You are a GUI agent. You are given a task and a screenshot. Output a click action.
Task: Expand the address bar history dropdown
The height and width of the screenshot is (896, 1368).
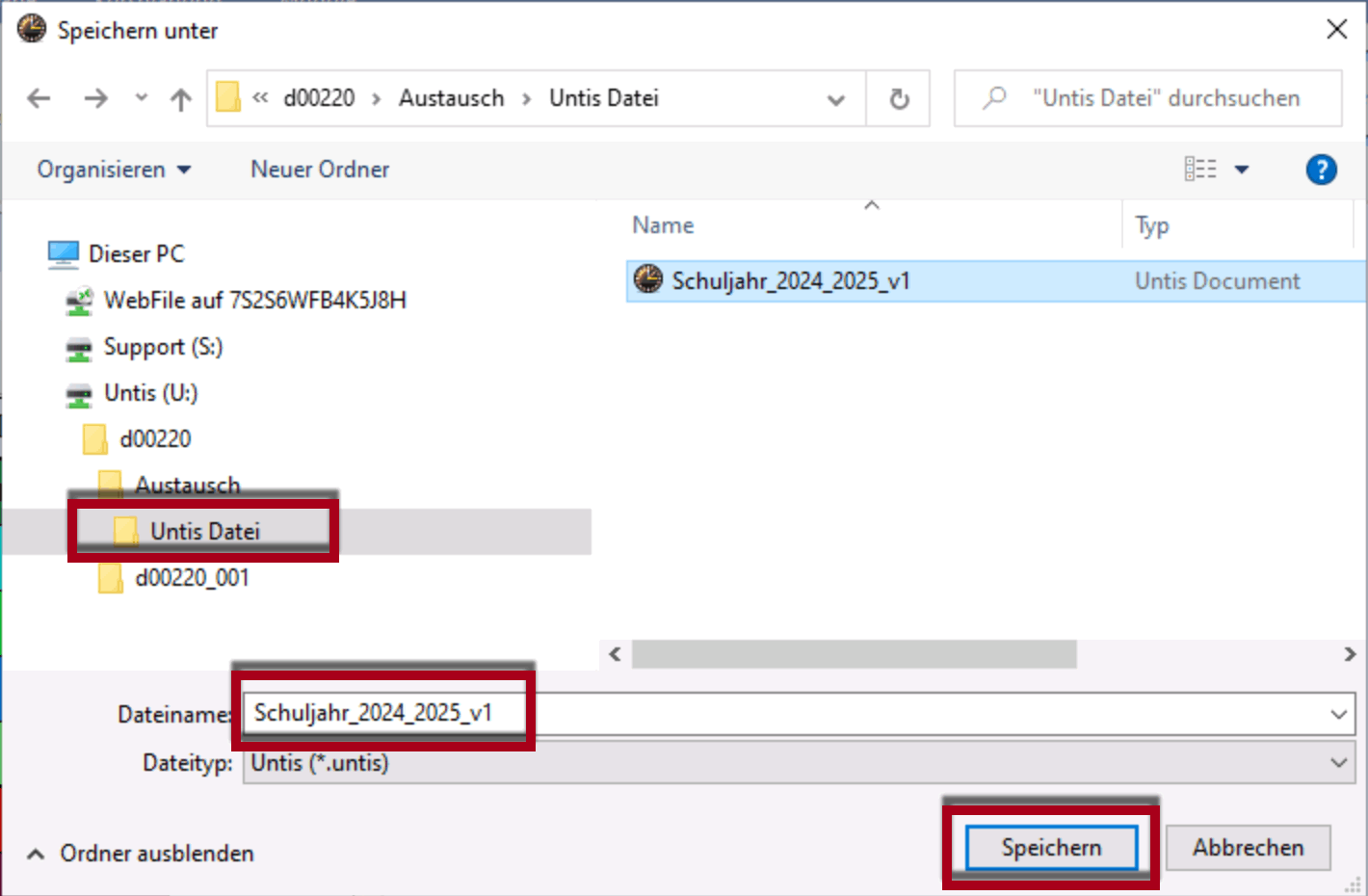click(x=835, y=99)
